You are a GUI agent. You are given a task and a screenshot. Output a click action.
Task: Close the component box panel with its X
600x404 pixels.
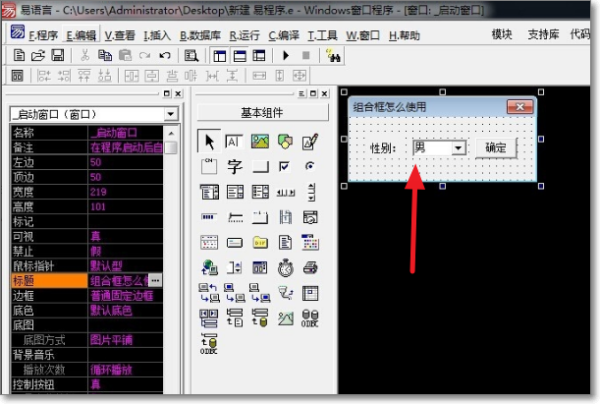[x=324, y=94]
